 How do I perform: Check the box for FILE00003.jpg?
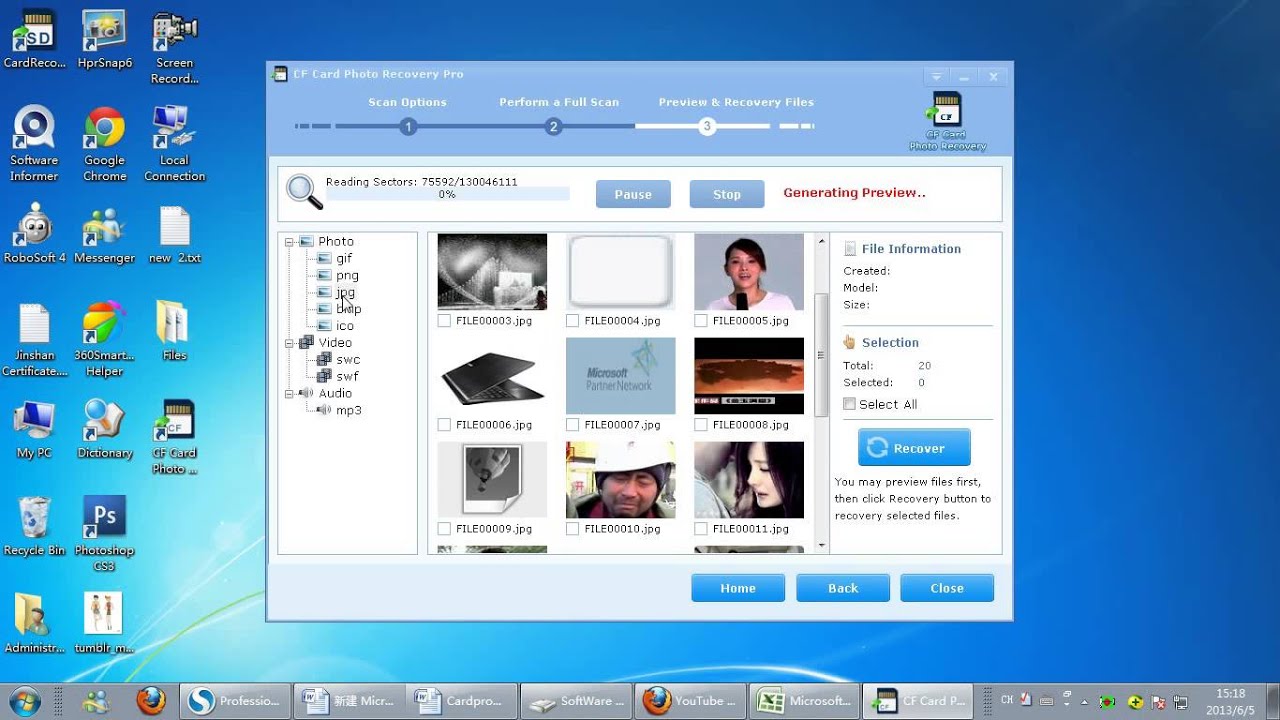pos(444,321)
